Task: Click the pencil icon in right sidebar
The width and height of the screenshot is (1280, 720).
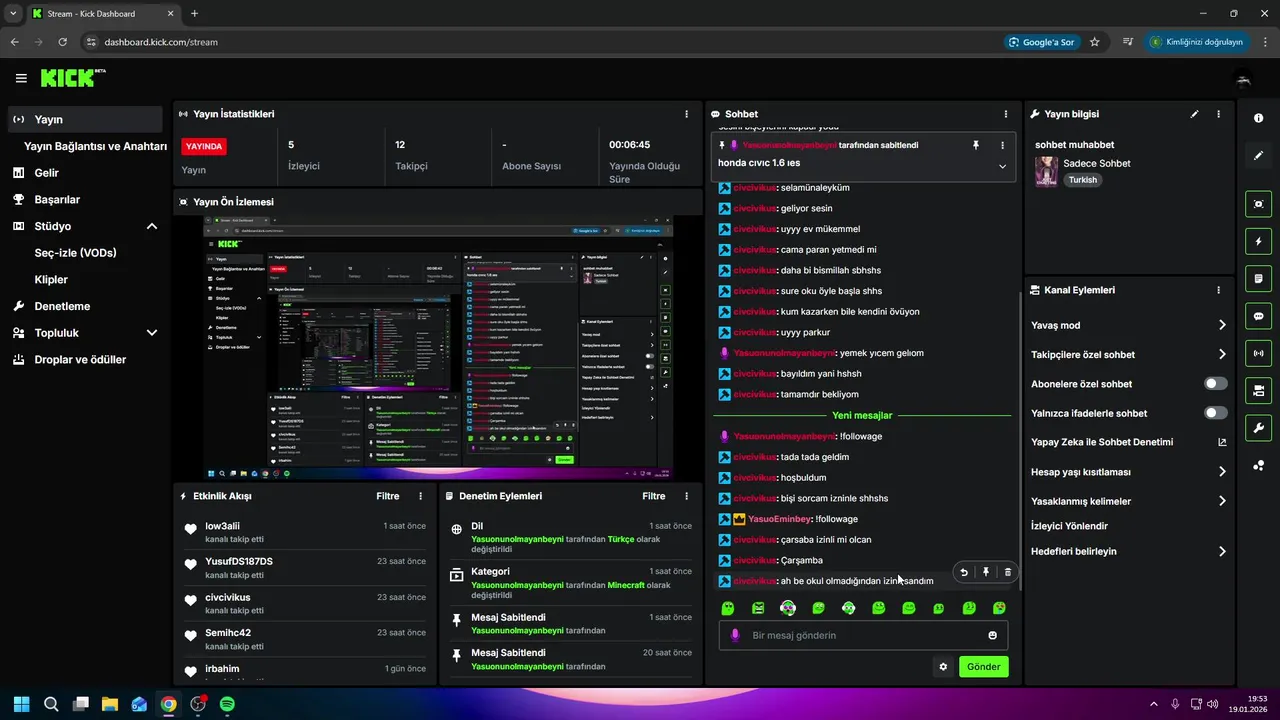Action: (1258, 155)
